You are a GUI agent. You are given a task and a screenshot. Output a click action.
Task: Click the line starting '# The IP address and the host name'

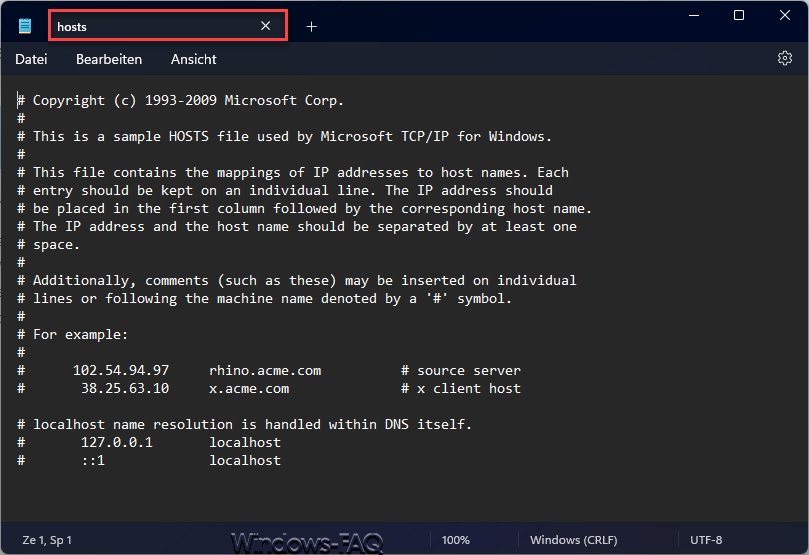coord(297,226)
